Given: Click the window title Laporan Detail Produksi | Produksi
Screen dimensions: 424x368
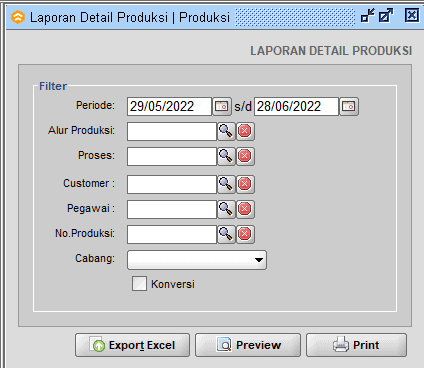Looking at the screenshot, I should 130,17.
